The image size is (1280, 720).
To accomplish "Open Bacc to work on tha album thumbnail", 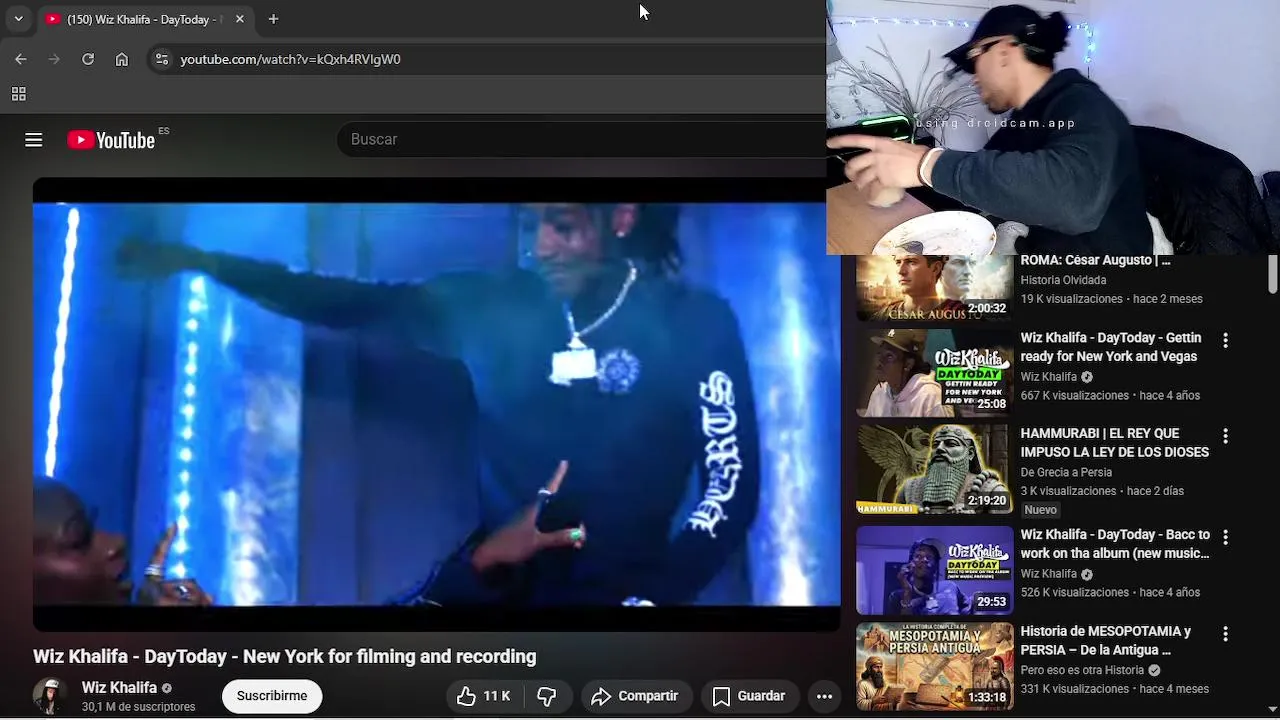I will tap(934, 570).
